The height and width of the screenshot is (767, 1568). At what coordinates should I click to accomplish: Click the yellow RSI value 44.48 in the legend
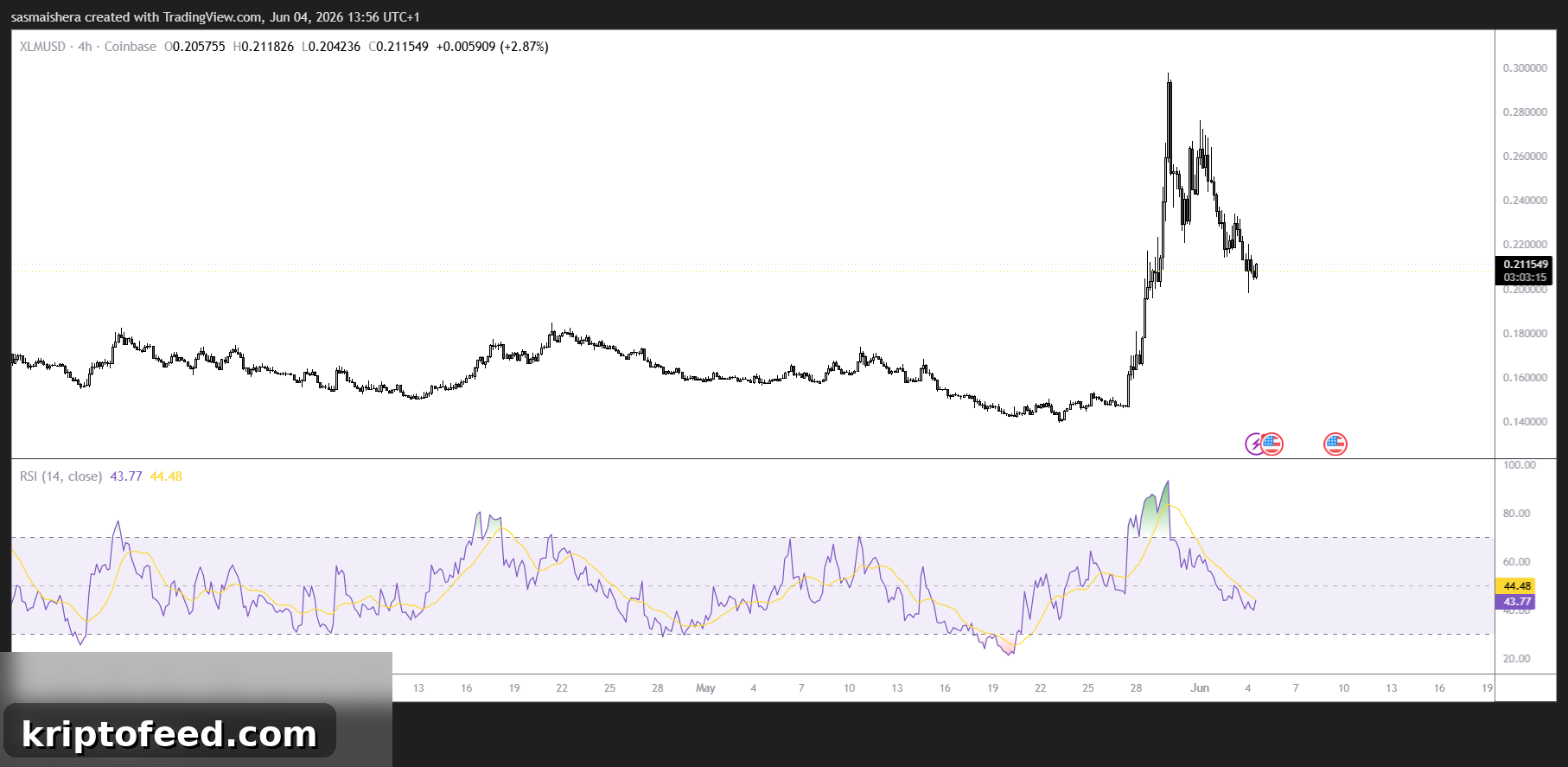[x=166, y=476]
